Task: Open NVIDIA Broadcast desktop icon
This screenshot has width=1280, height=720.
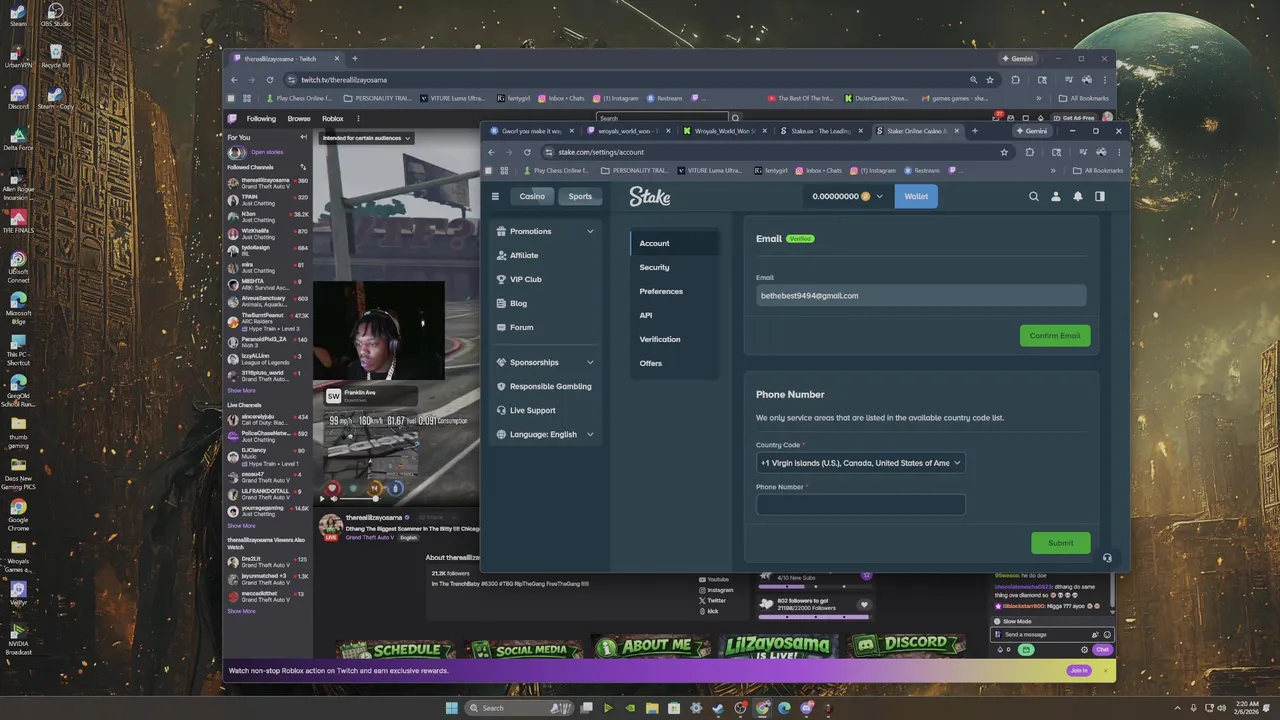Action: pyautogui.click(x=18, y=638)
